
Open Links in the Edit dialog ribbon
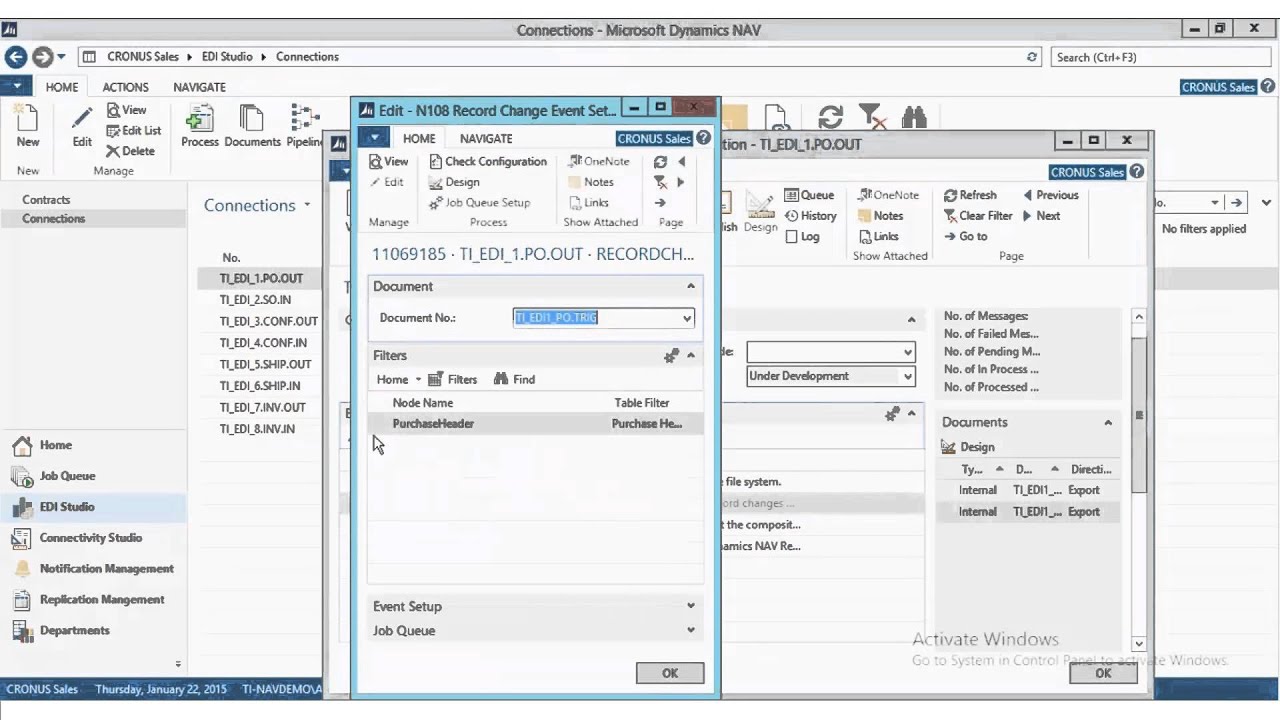[x=588, y=202]
